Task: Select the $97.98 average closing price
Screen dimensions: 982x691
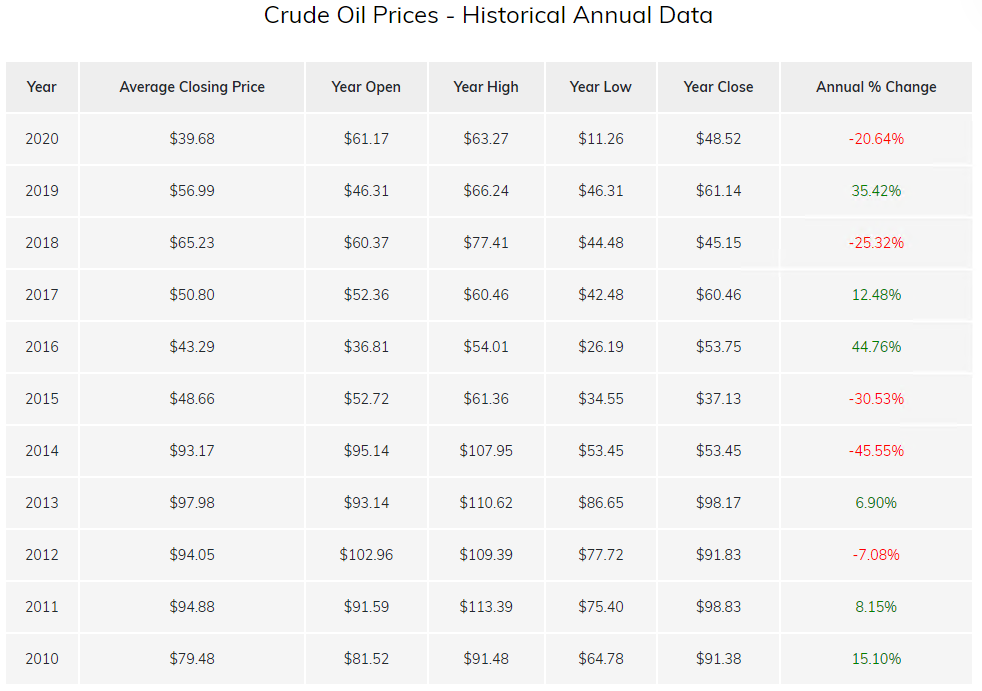Action: pyautogui.click(x=192, y=503)
